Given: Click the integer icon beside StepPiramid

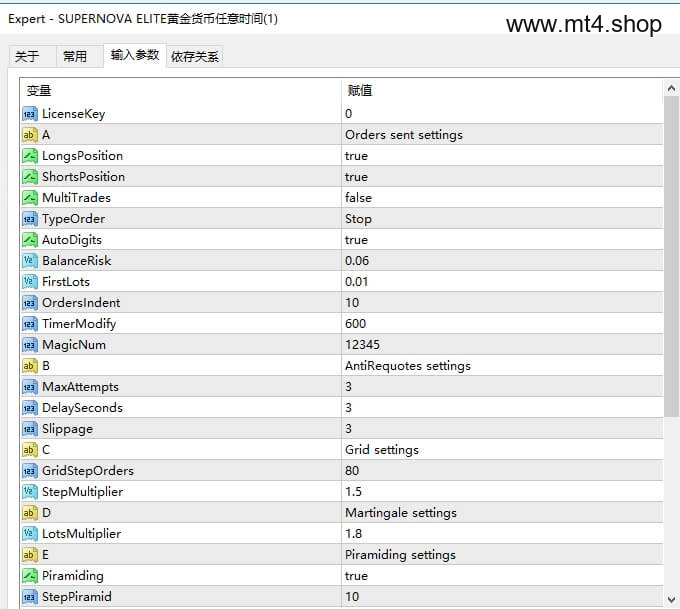Looking at the screenshot, I should click(29, 597).
